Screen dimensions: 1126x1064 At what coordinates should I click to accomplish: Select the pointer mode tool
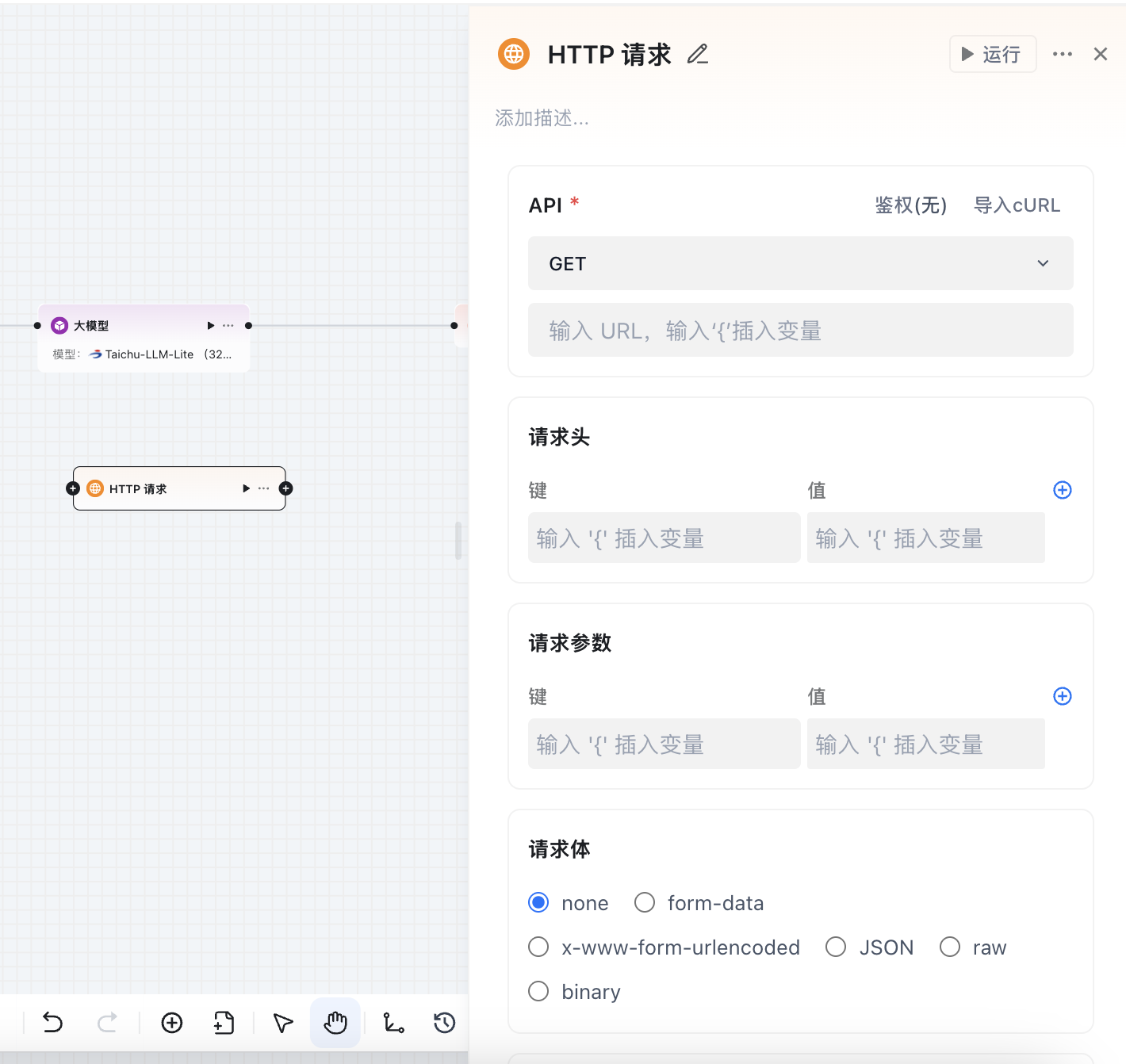[282, 1023]
